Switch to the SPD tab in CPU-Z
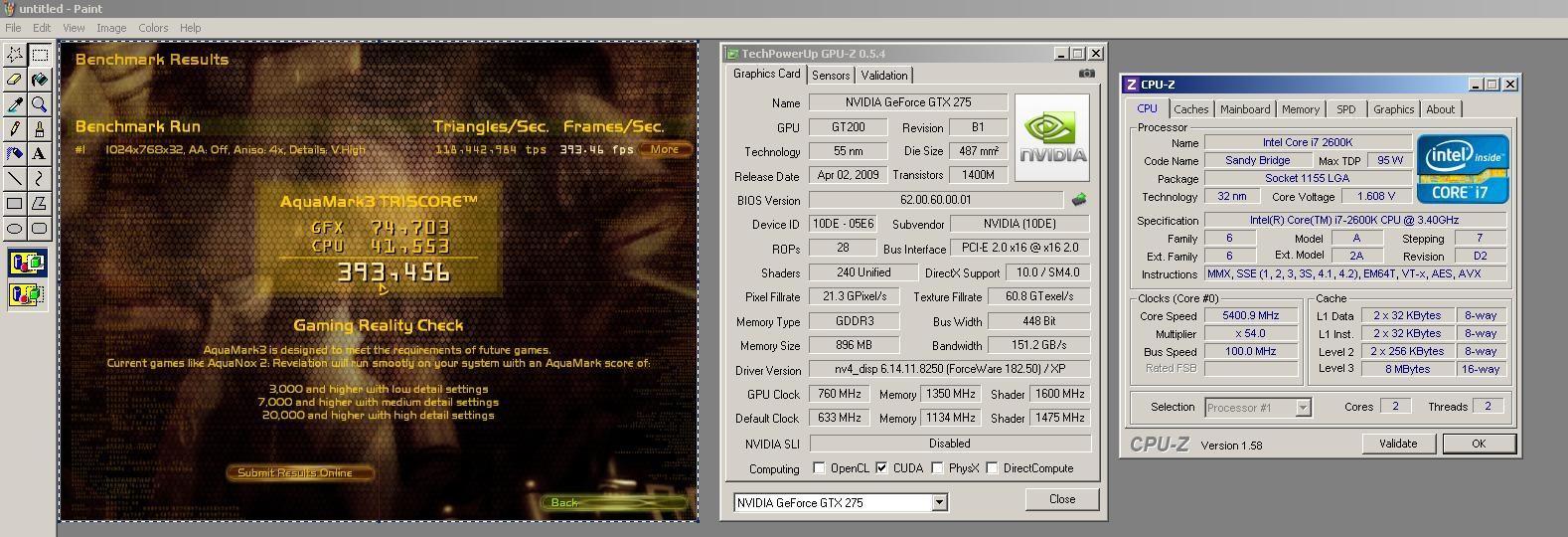 pos(1346,109)
